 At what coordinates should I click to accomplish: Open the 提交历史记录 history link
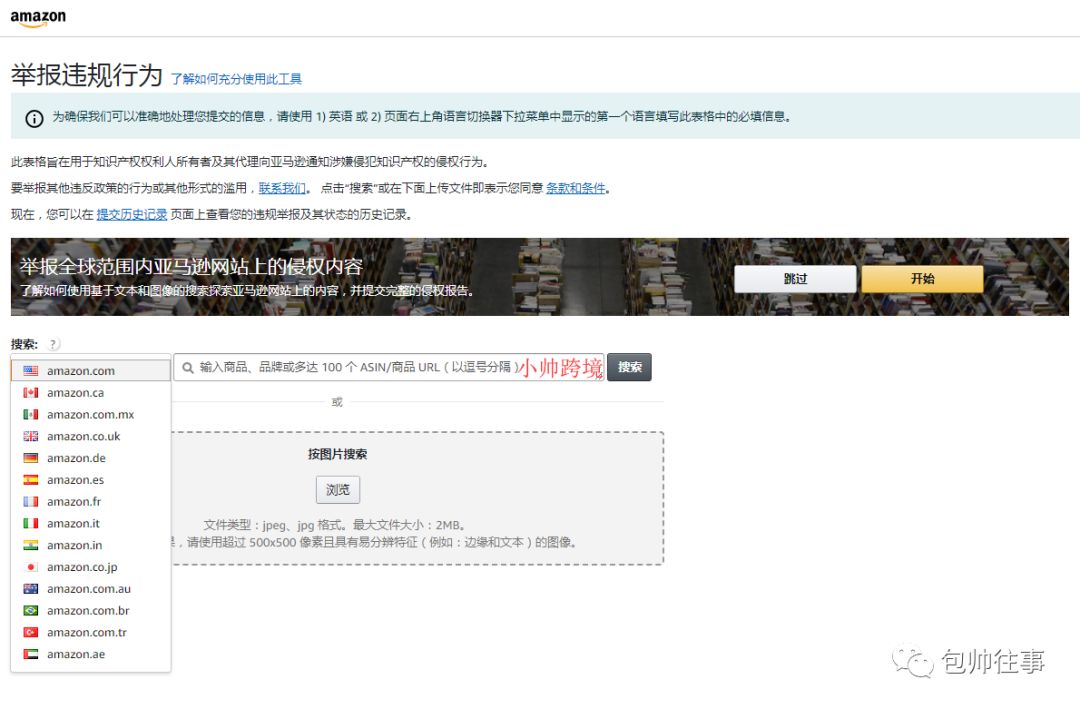(132, 214)
